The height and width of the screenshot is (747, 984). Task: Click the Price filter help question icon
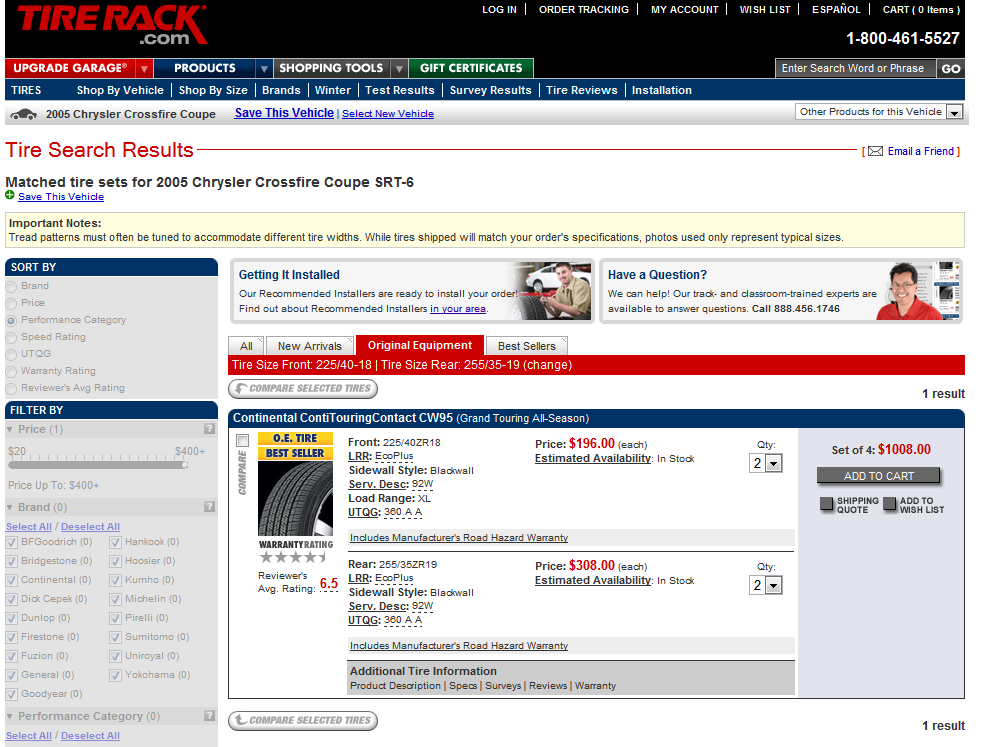(x=209, y=429)
